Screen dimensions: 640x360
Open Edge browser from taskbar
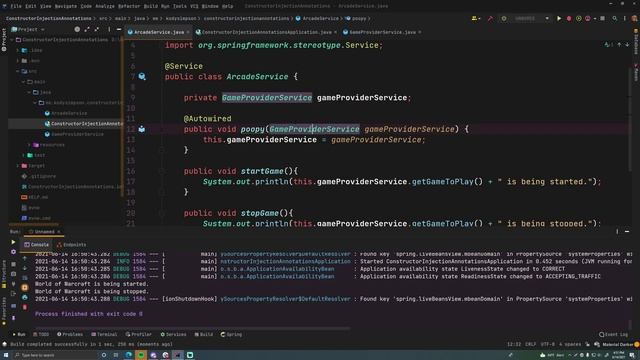pyautogui.click(x=128, y=355)
